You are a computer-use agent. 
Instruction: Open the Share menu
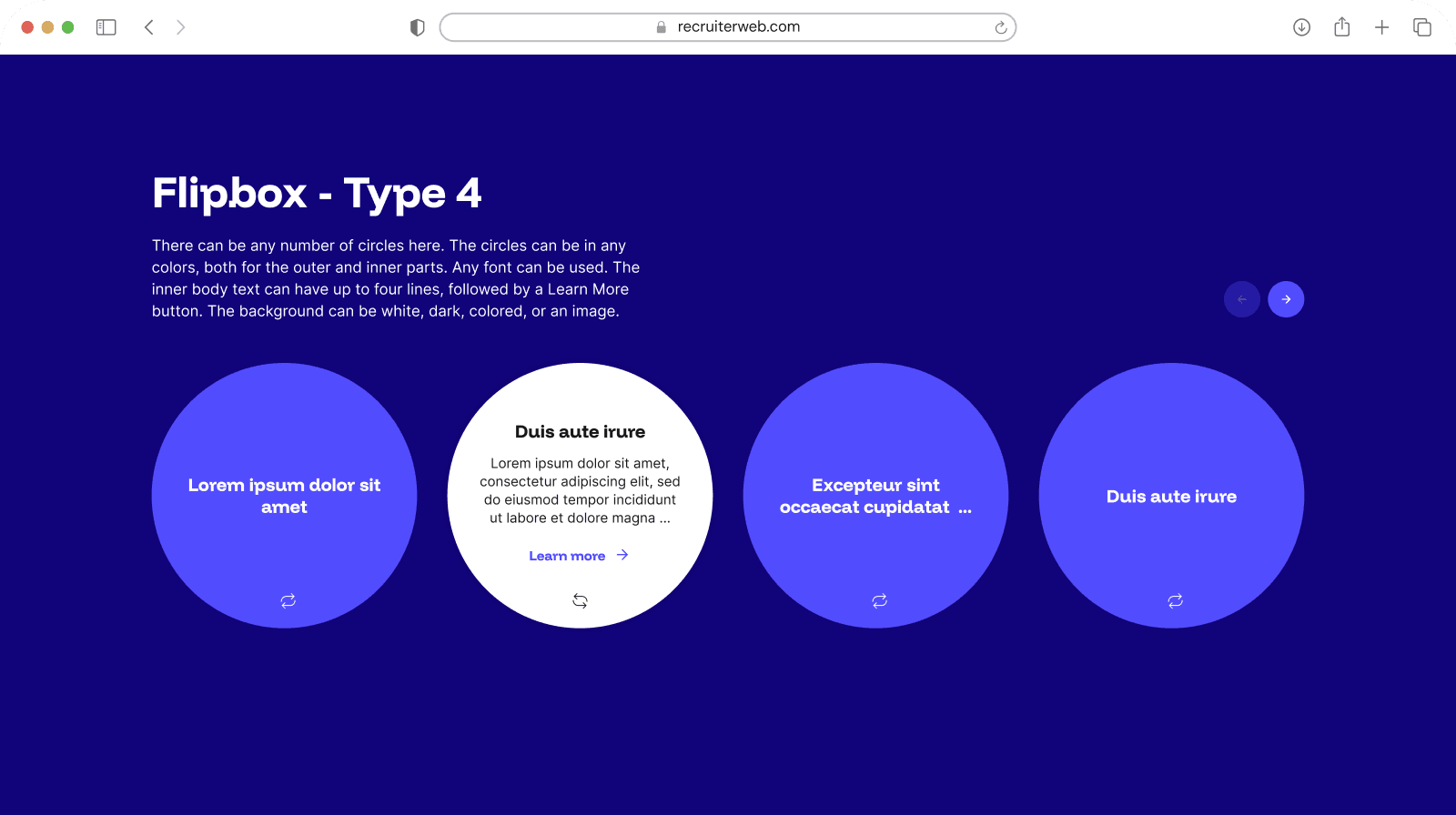[x=1341, y=27]
